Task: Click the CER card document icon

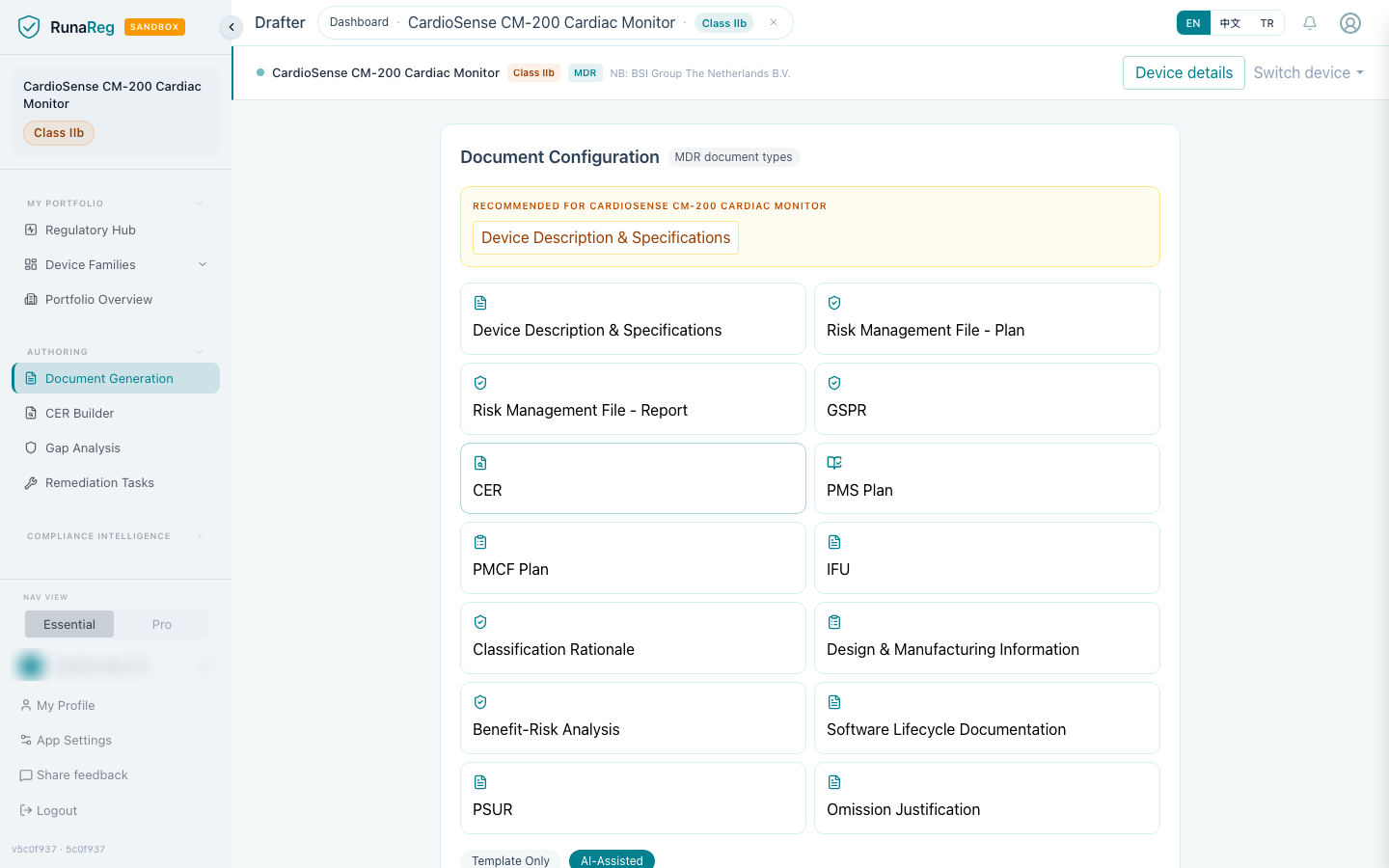Action: point(480,463)
